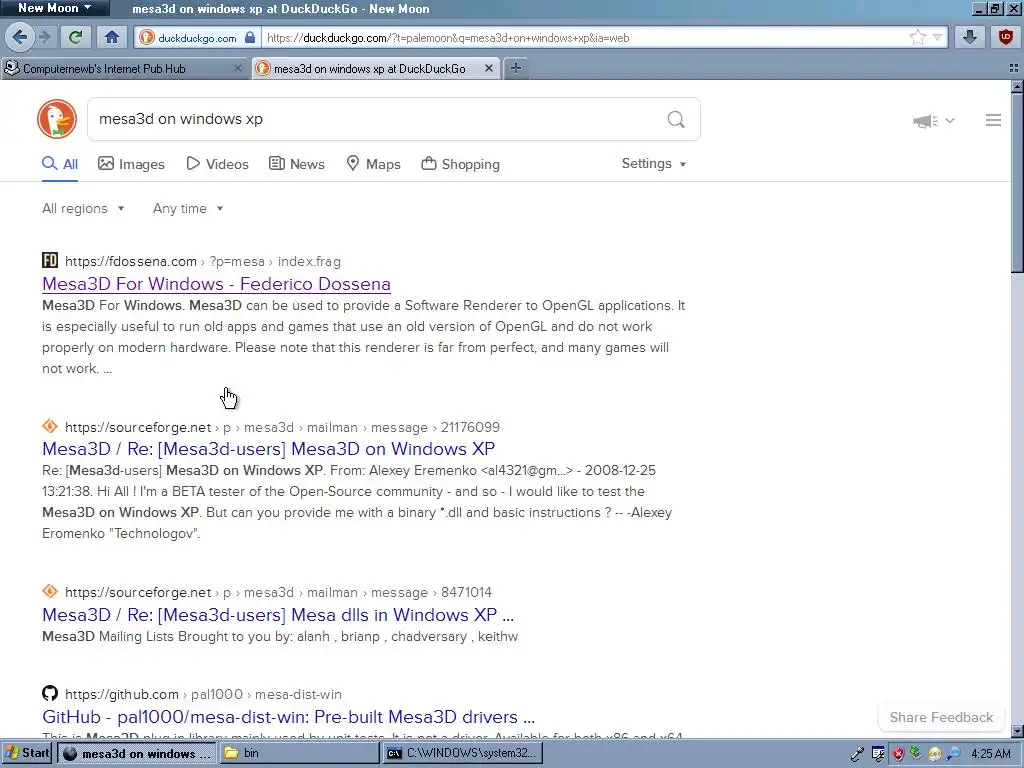The height and width of the screenshot is (768, 1024).
Task: Open the uBlock shield extension icon
Action: tap(1006, 37)
